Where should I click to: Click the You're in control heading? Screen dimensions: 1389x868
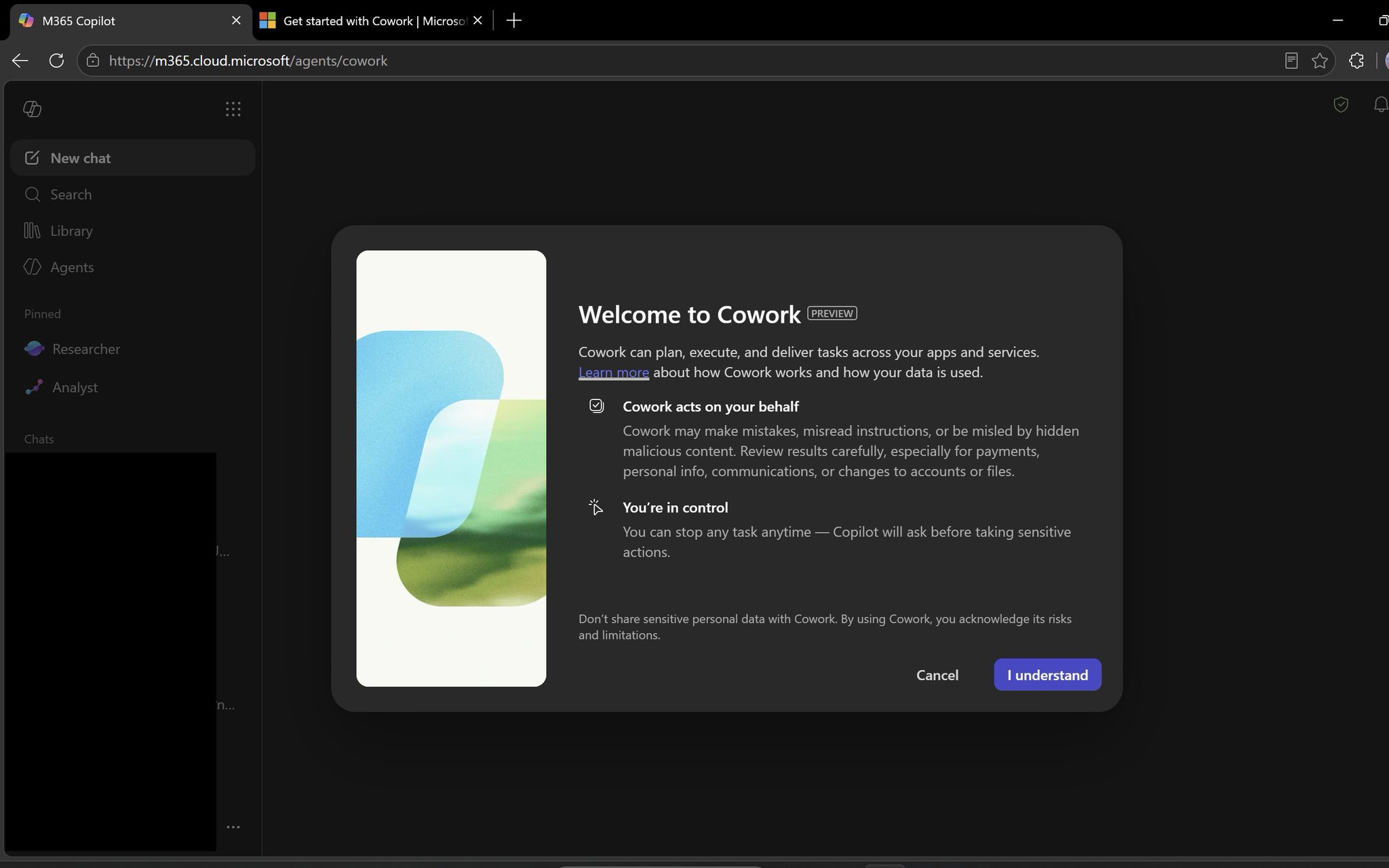coord(676,507)
